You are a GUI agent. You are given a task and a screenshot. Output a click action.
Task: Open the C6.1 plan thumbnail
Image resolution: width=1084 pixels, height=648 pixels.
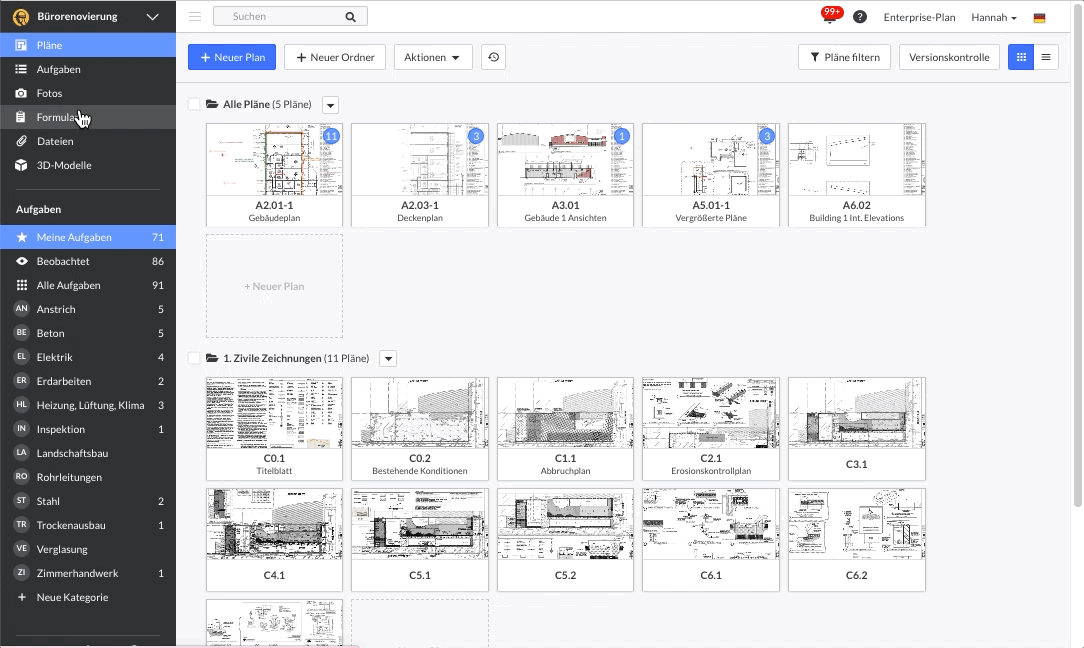711,539
